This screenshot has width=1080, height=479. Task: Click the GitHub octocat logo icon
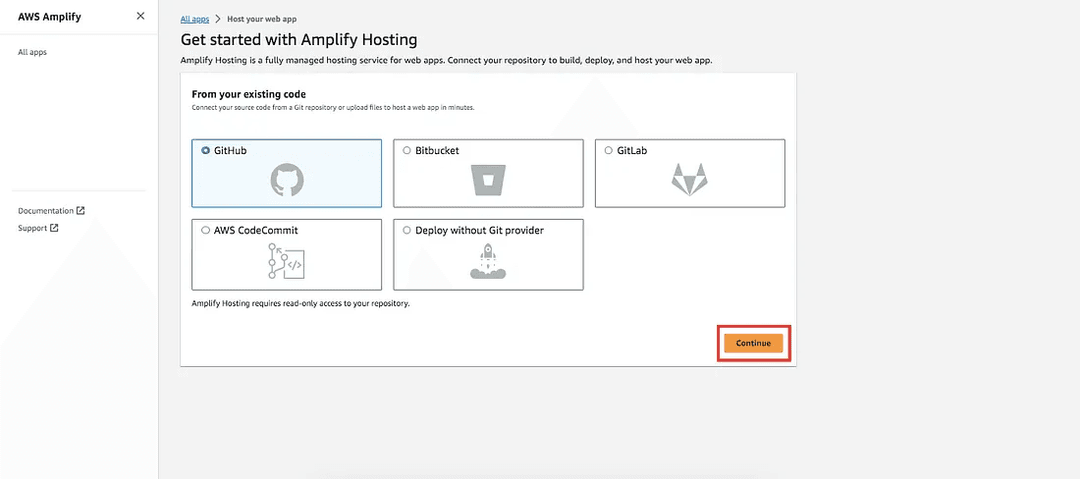287,181
